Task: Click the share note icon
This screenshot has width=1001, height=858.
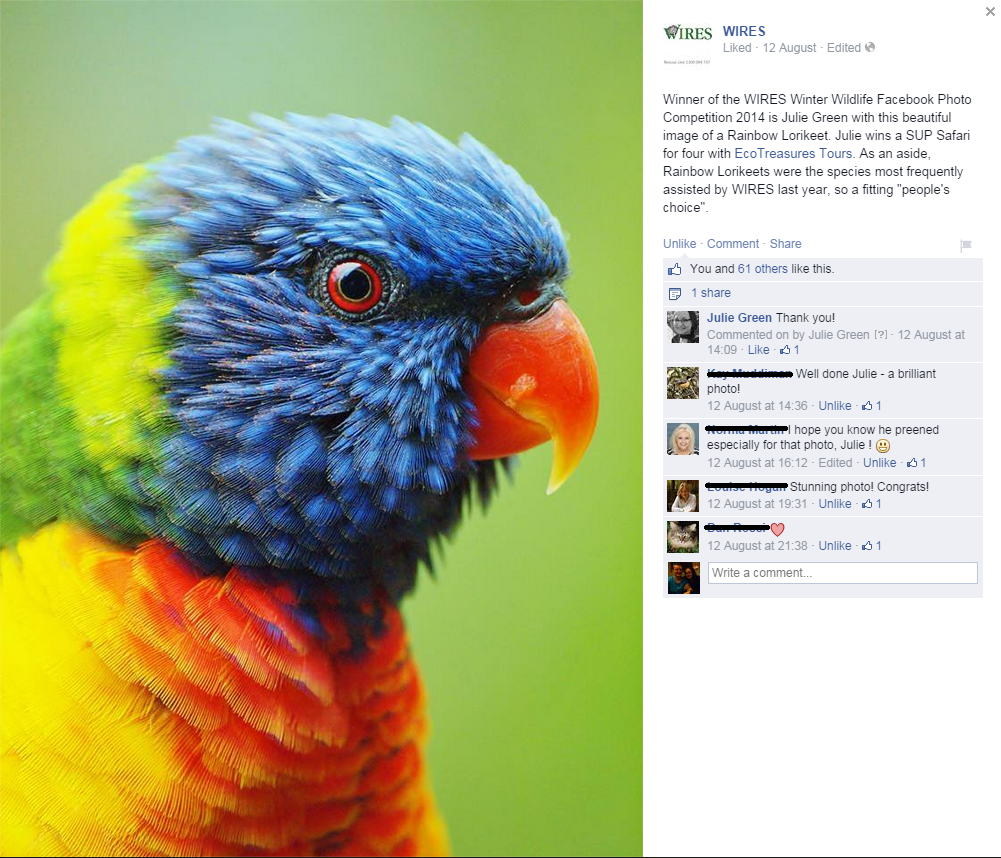Action: [675, 294]
